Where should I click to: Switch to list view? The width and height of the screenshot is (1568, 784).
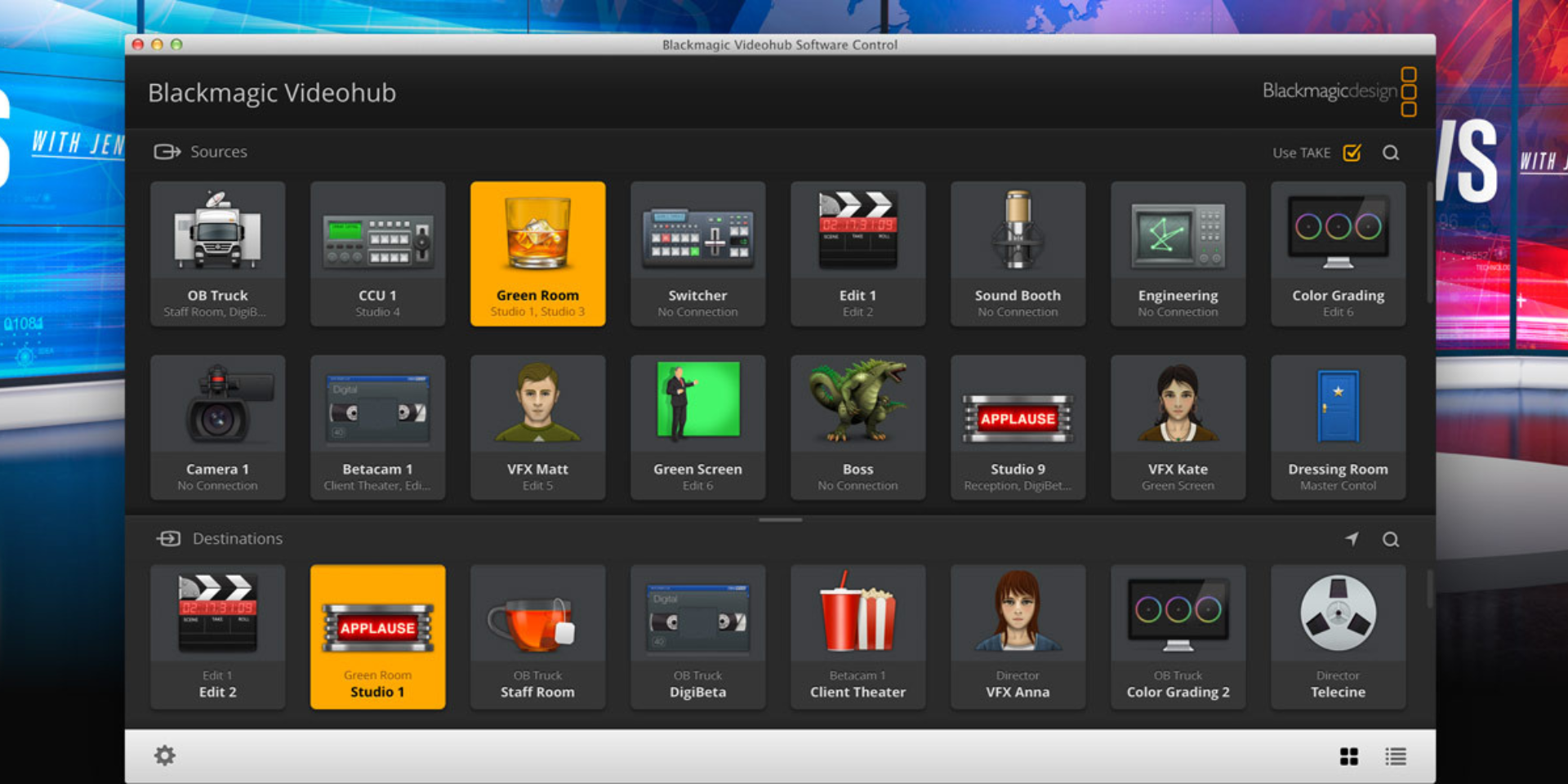pyautogui.click(x=1396, y=757)
